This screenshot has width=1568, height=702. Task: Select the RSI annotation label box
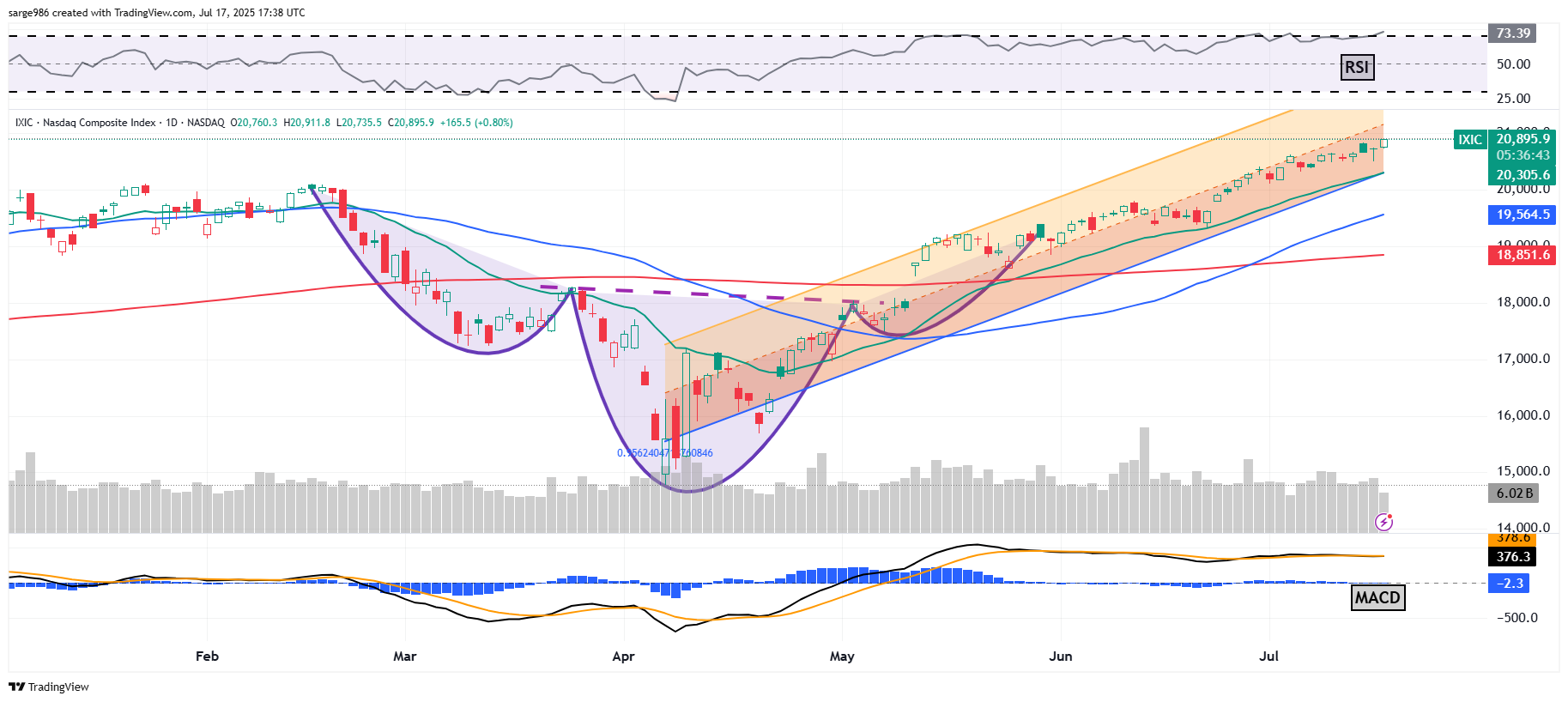(1357, 67)
